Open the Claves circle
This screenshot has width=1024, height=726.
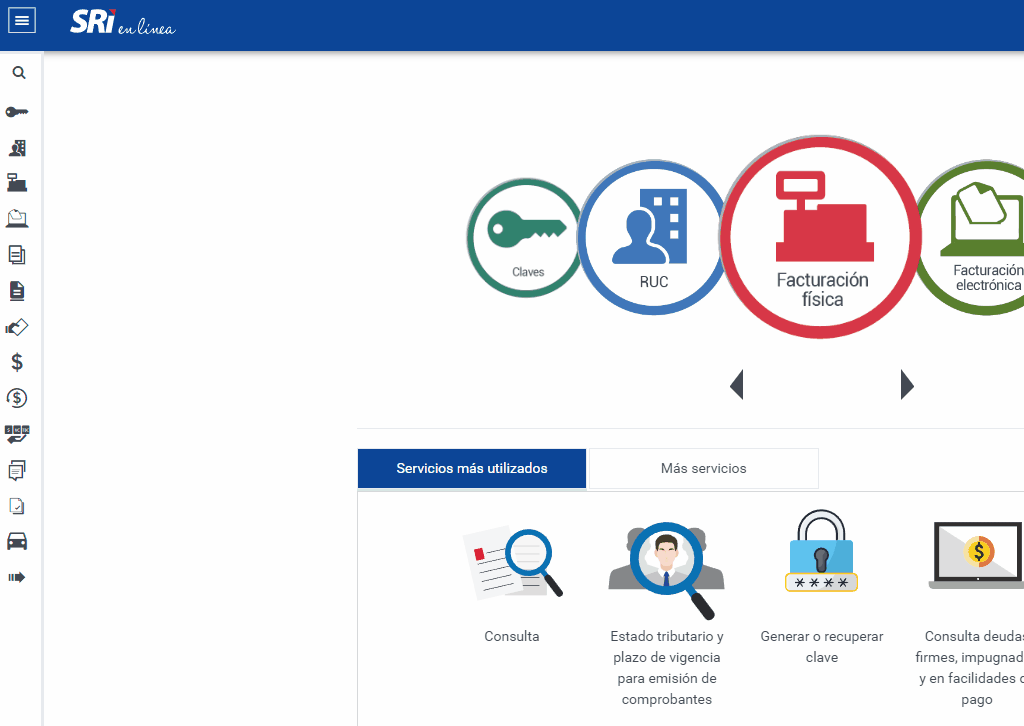(x=526, y=237)
